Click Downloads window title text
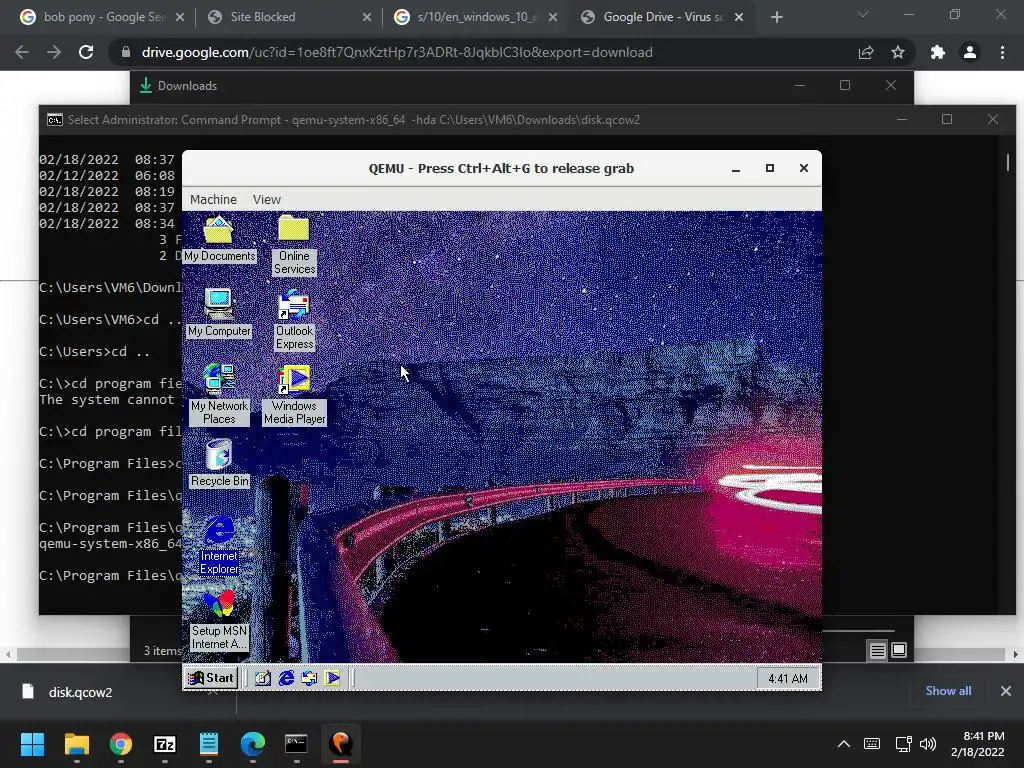This screenshot has height=768, width=1024. pos(187,86)
